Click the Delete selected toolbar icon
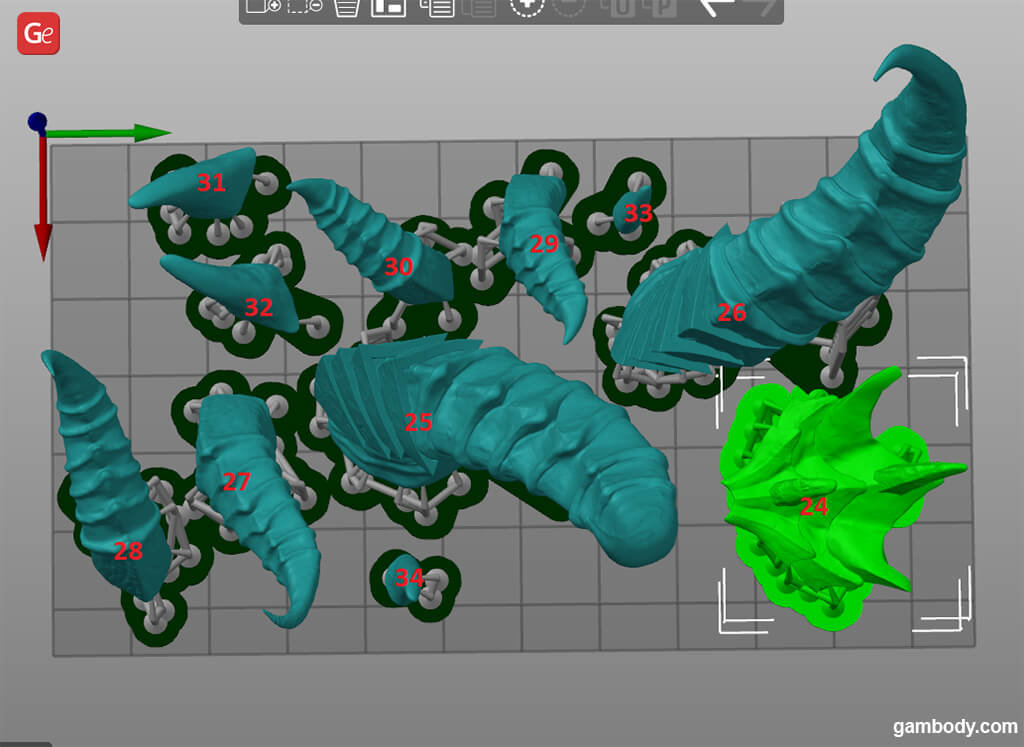Screen dimensions: 1024x747 pyautogui.click(x=305, y=6)
